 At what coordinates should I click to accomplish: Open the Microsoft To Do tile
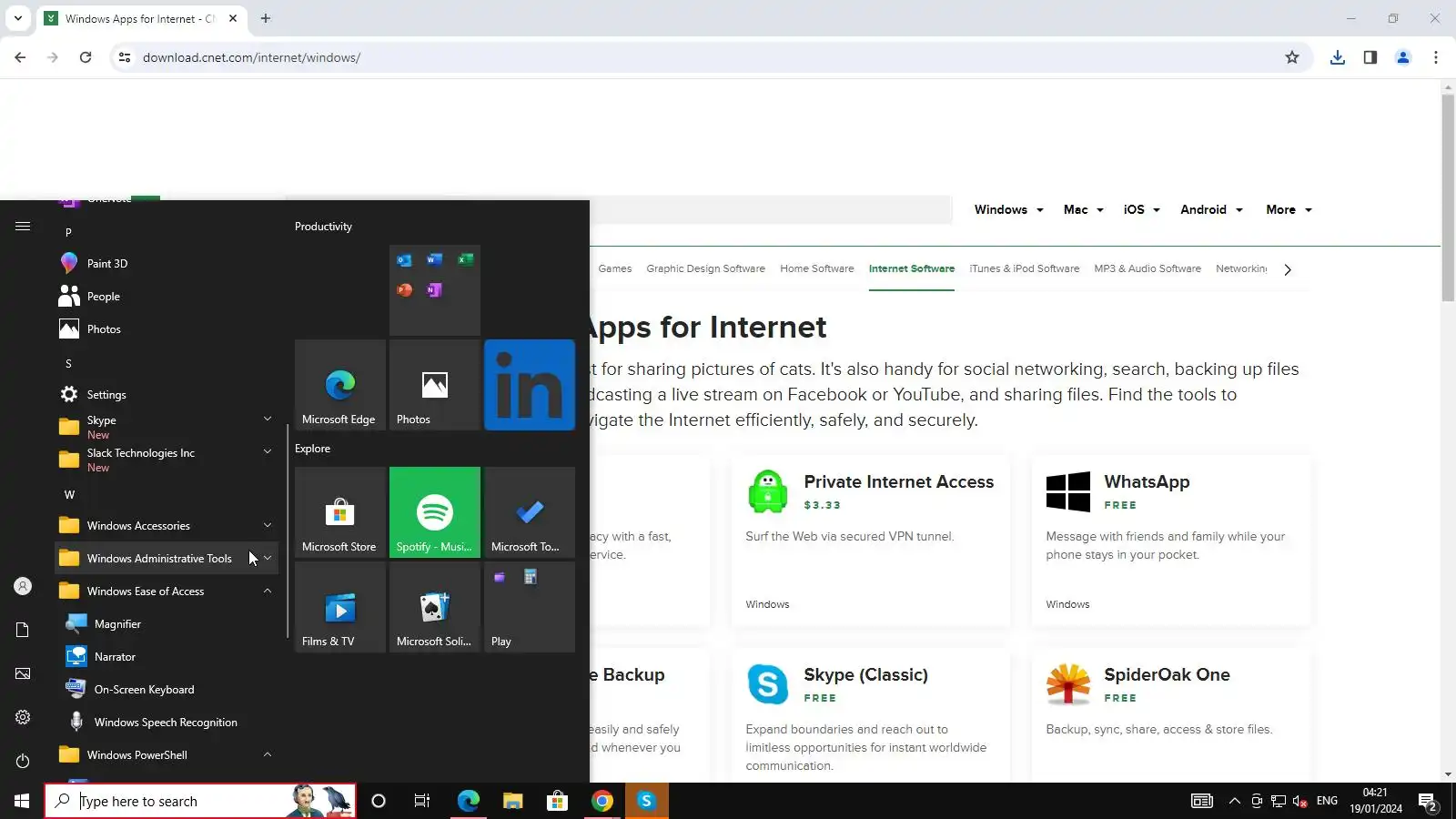click(530, 512)
